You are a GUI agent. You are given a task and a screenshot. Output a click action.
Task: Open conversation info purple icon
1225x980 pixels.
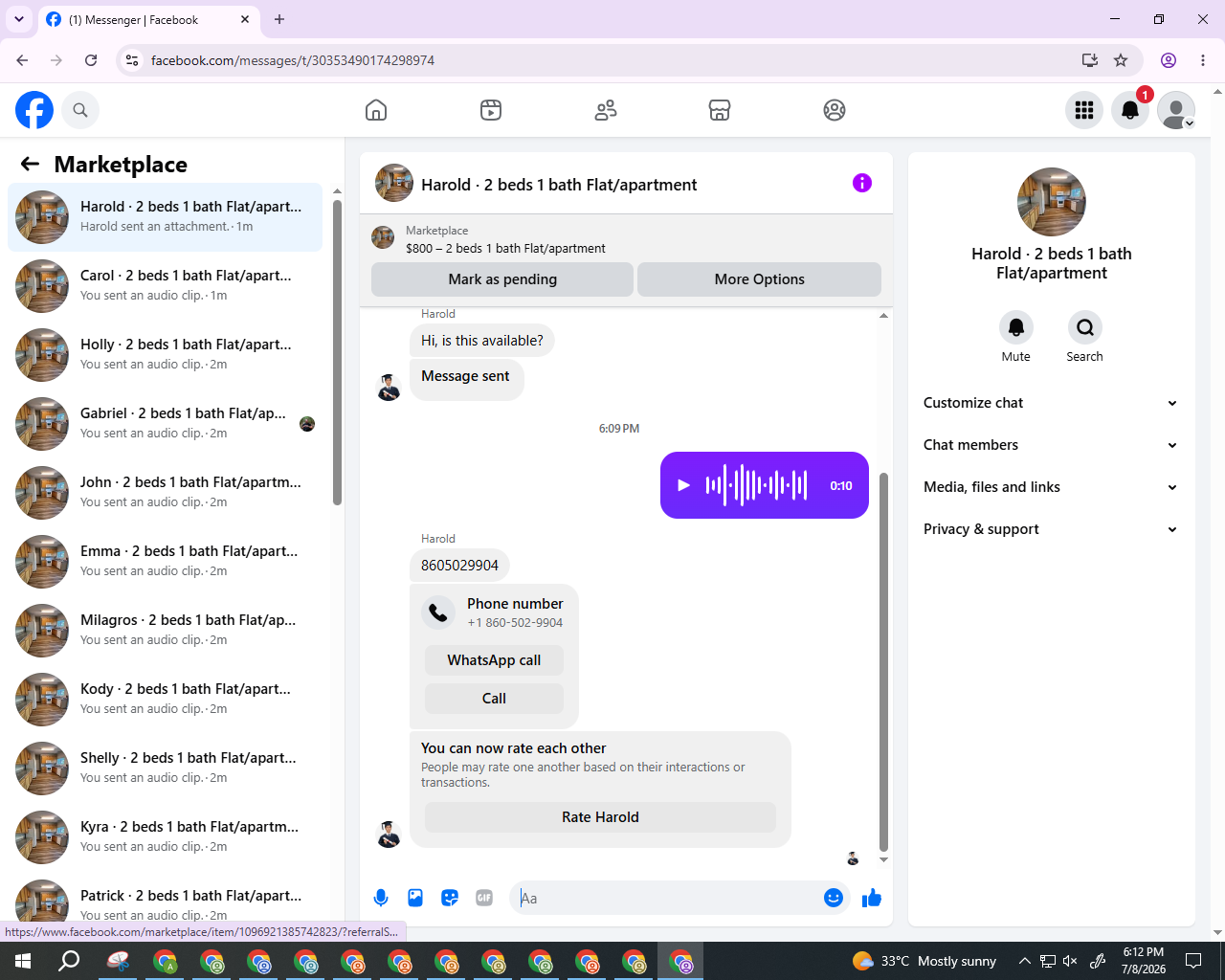(x=862, y=183)
